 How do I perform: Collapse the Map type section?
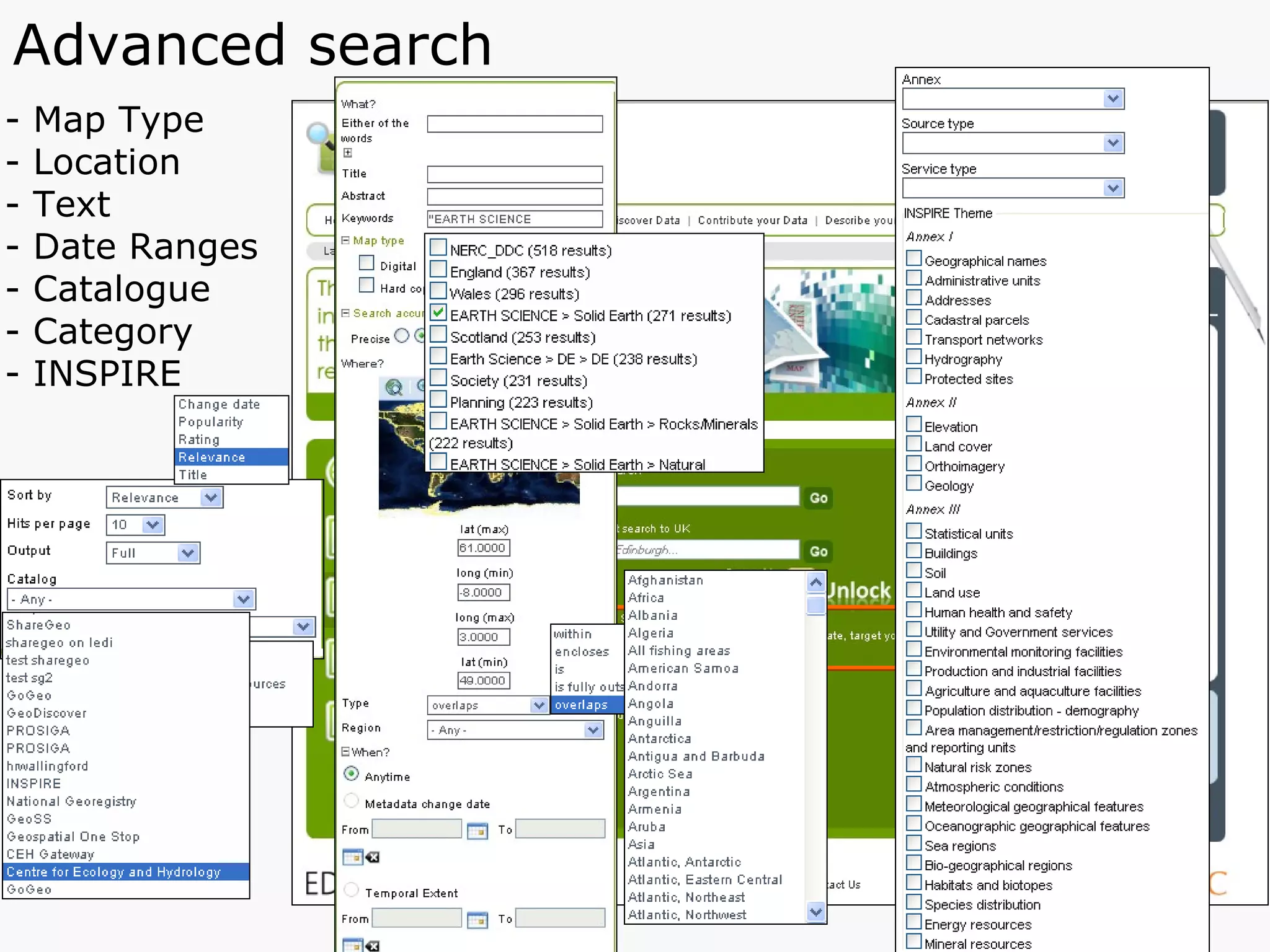[x=345, y=240]
